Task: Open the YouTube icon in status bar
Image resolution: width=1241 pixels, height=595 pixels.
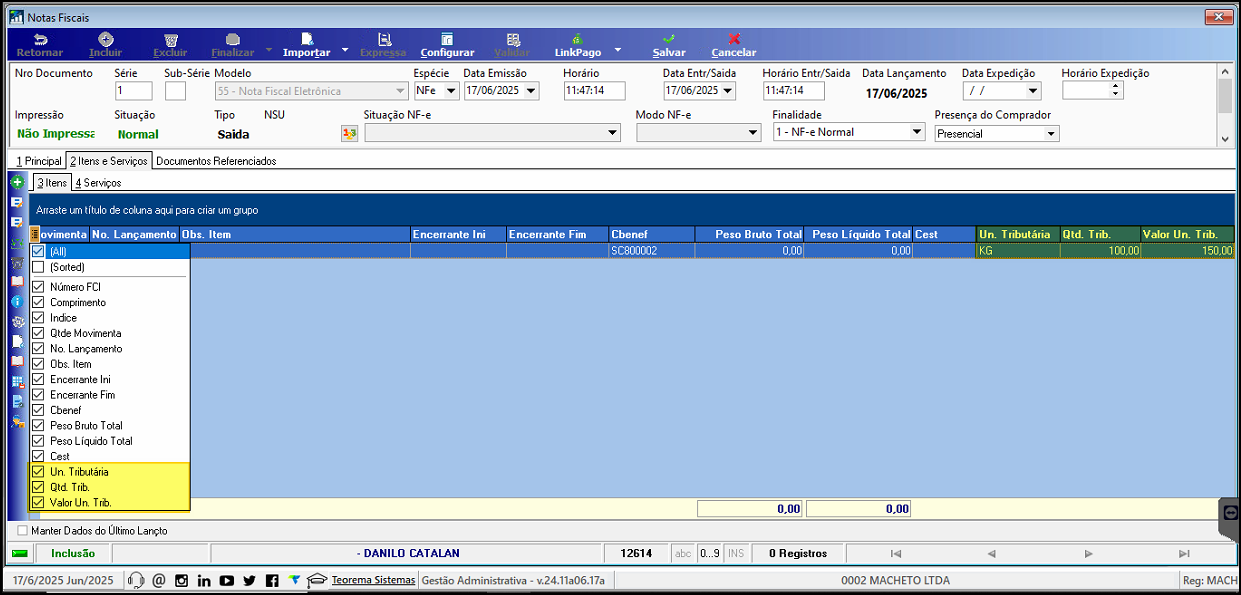Action: [x=227, y=580]
